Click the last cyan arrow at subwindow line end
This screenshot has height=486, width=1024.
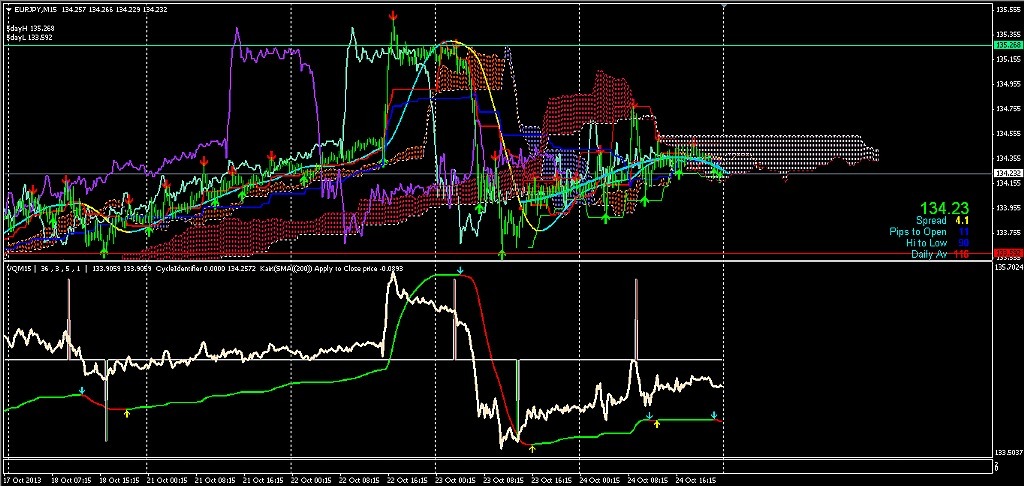tap(714, 415)
